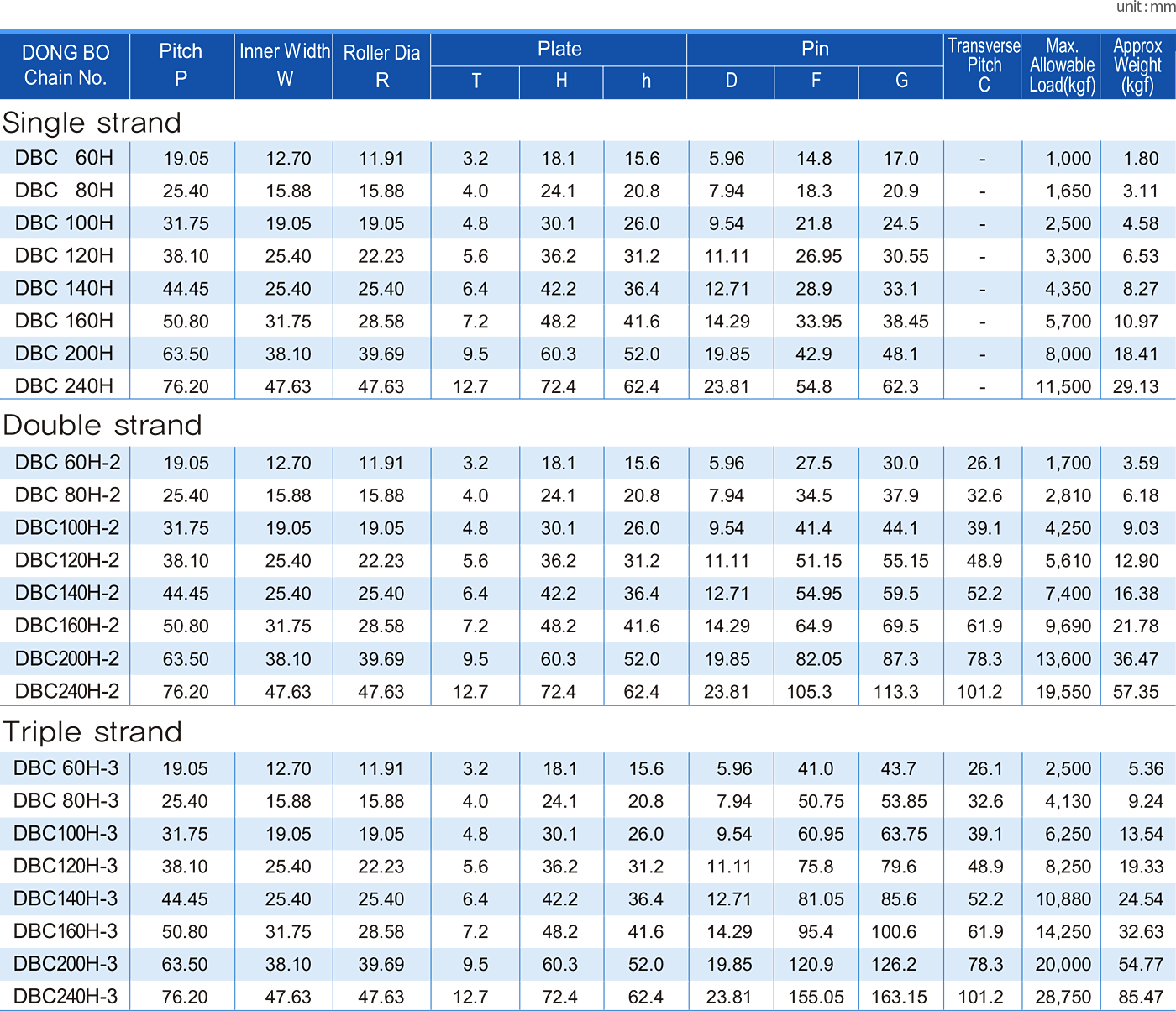Click max load '1,000' for DBC 60H

1068,159
